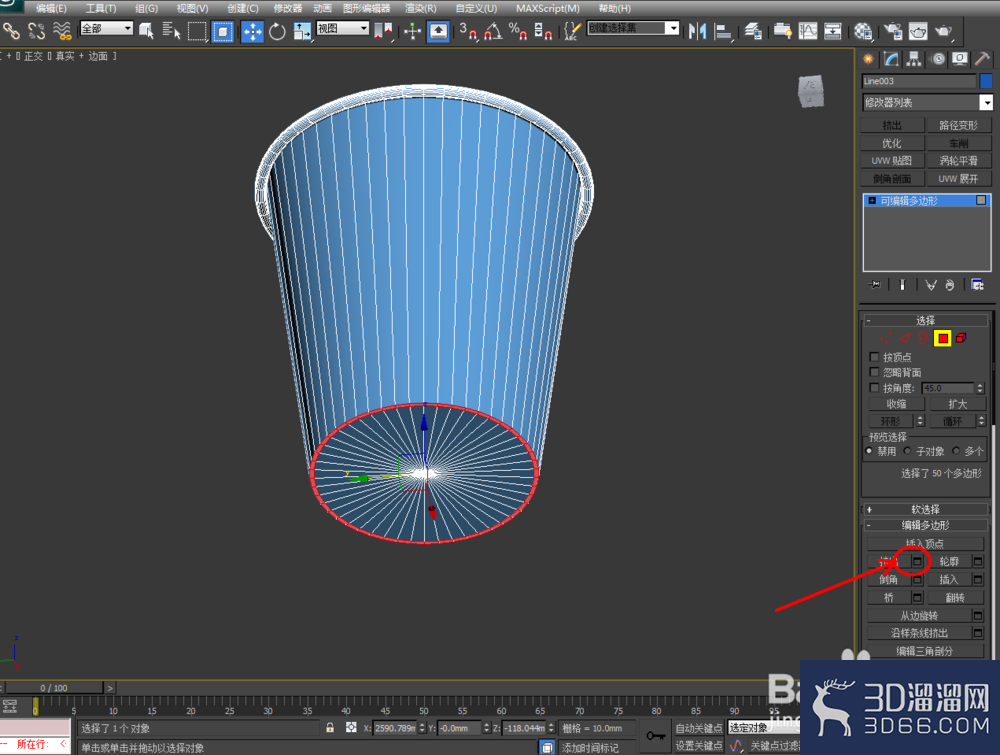Image resolution: width=1000 pixels, height=755 pixels.
Task: Open the material editor
Action: pos(863,31)
